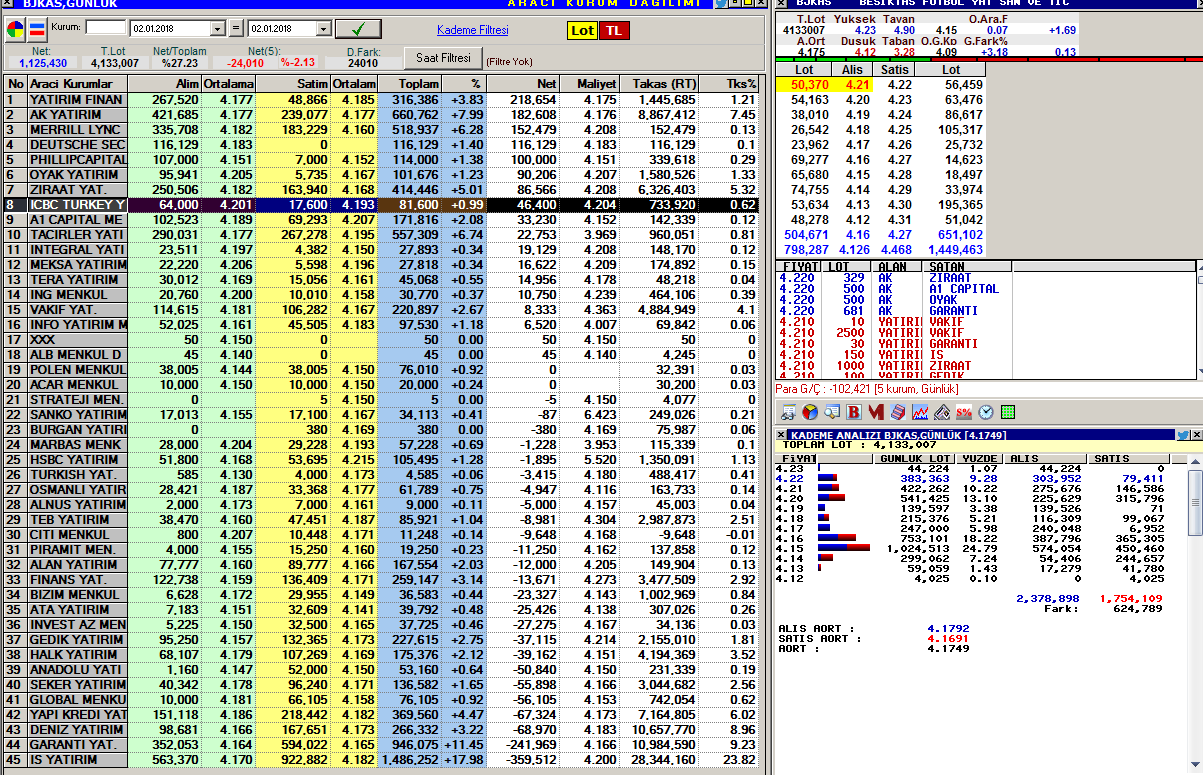Click X left of Kademe Analizi title
This screenshot has width=1203, height=775.
782,435
